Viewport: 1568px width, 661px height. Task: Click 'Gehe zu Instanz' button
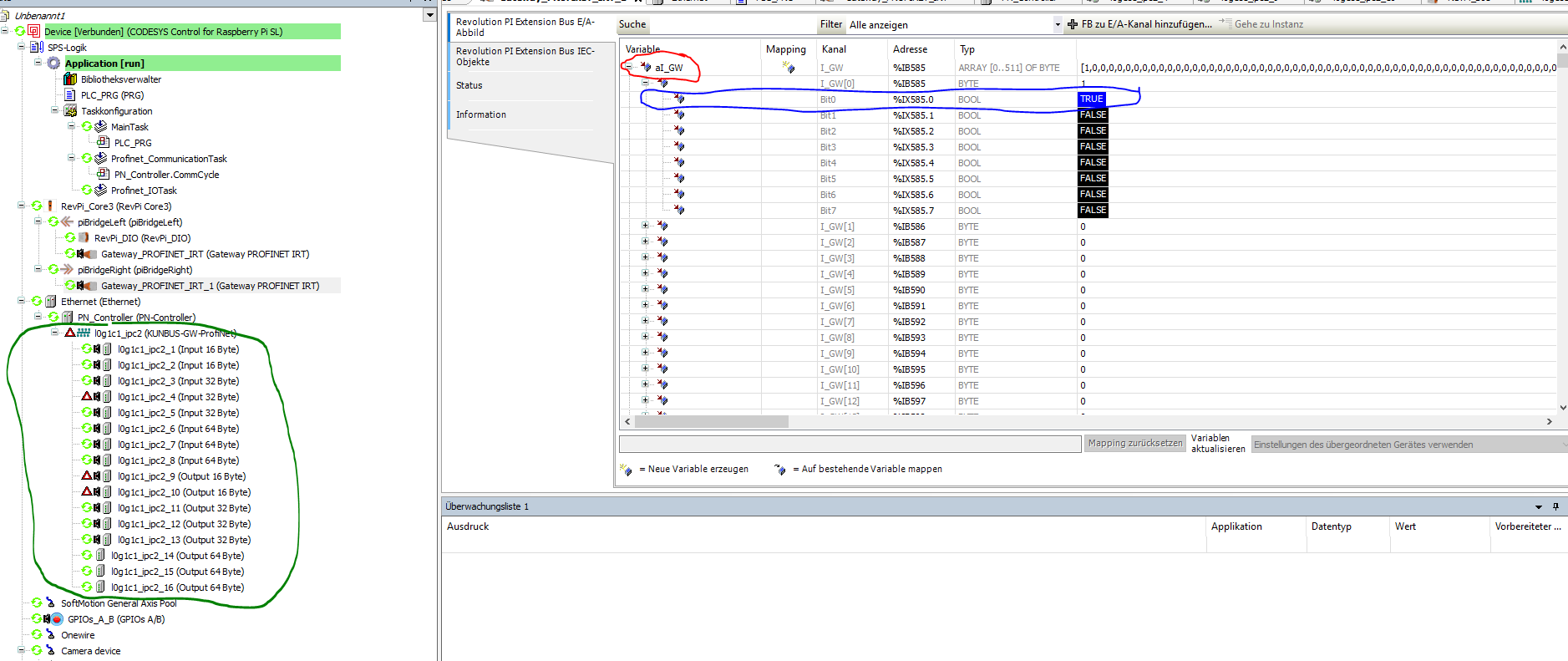[1261, 24]
